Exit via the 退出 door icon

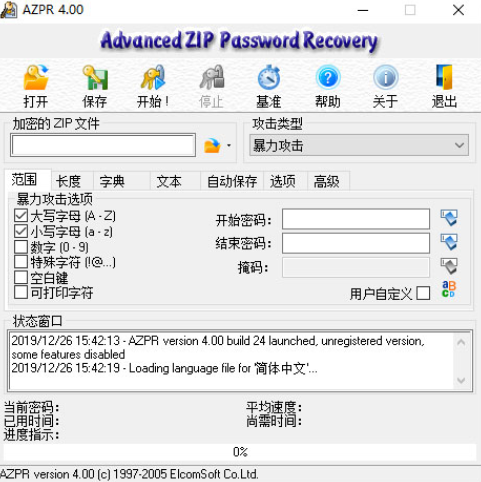(x=444, y=78)
